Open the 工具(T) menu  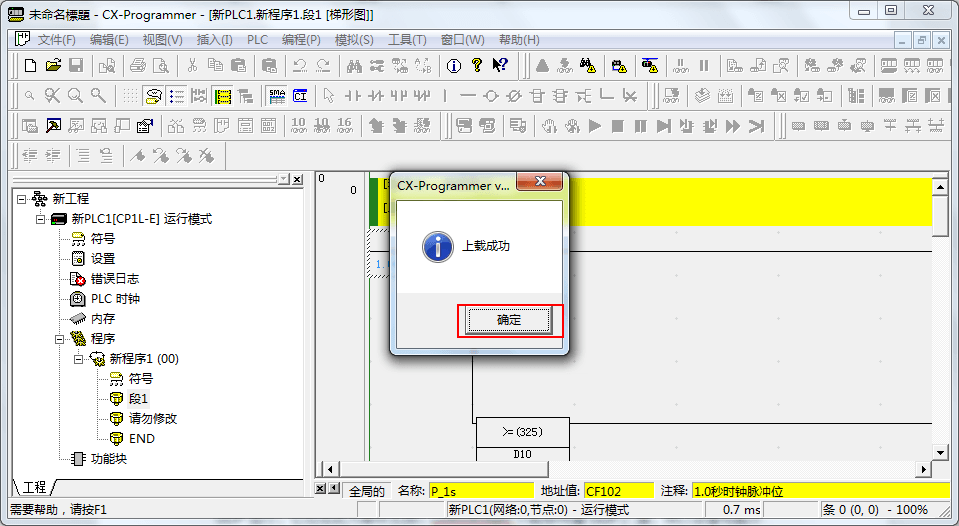pyautogui.click(x=407, y=40)
